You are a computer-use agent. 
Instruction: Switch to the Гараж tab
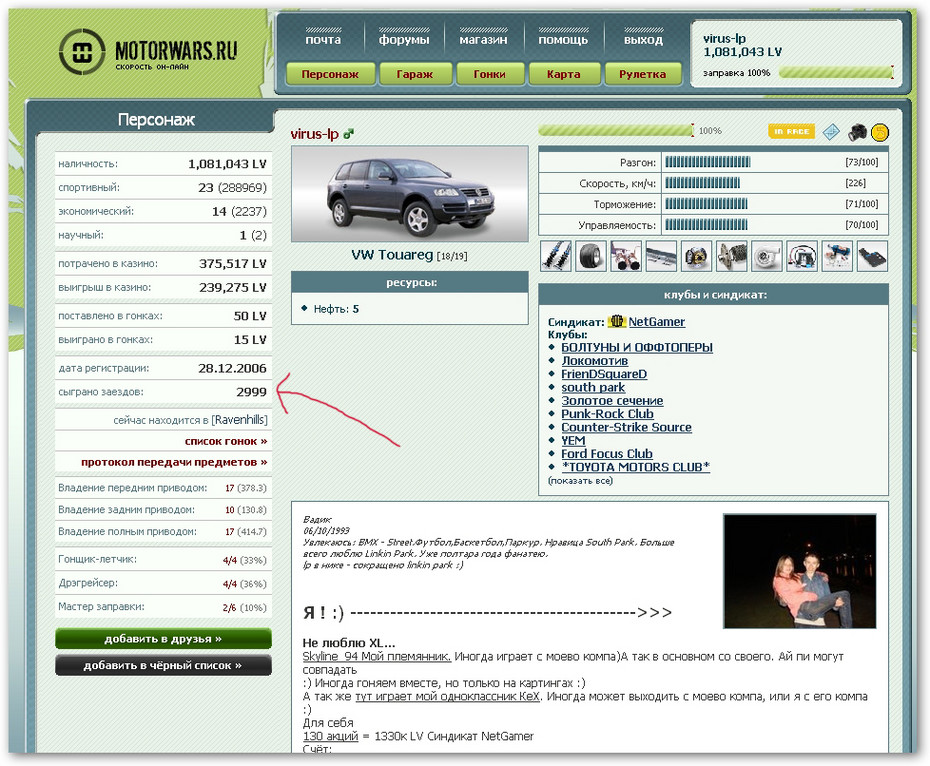point(415,74)
